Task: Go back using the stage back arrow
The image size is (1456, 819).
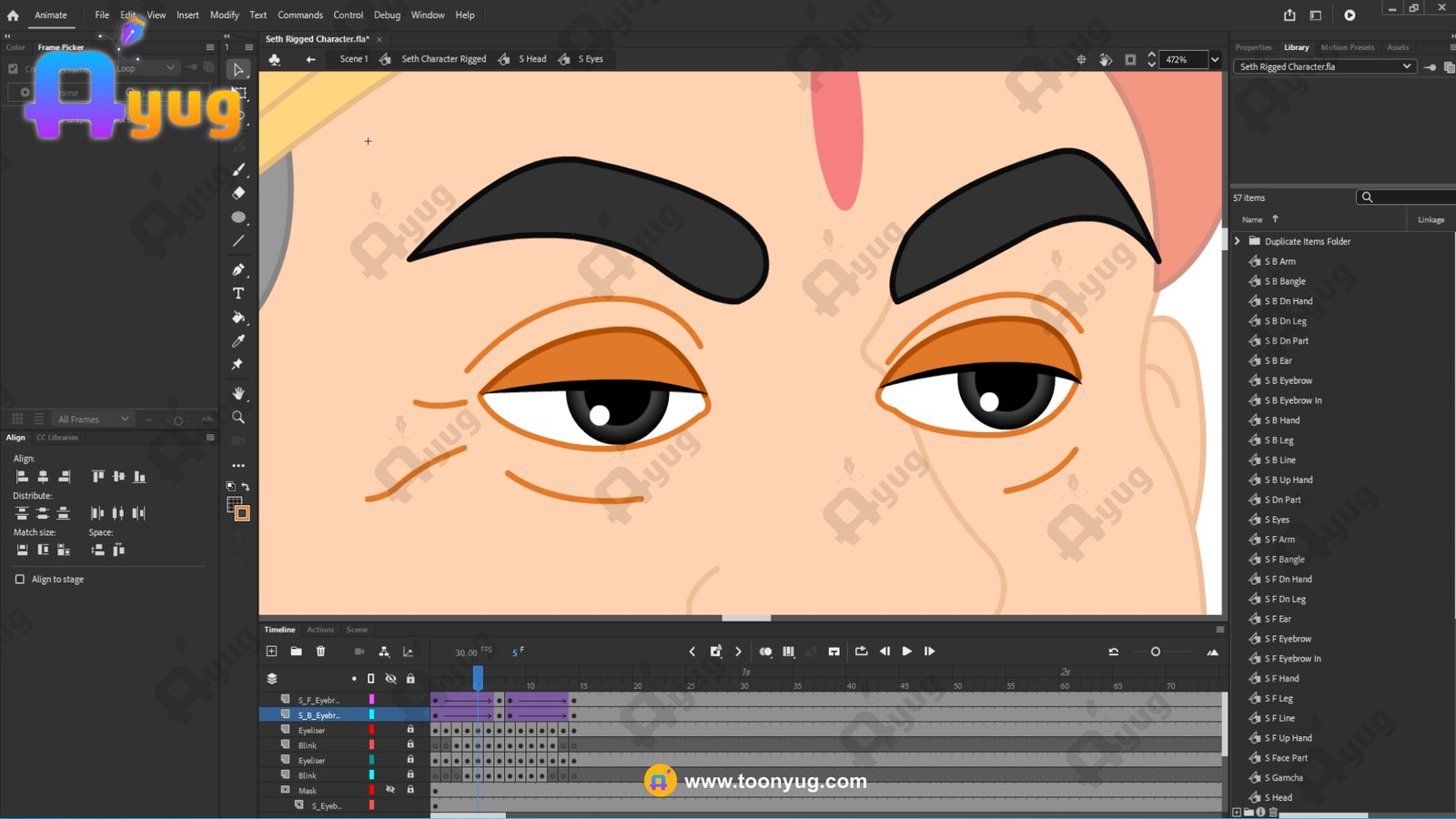Action: coord(310,59)
